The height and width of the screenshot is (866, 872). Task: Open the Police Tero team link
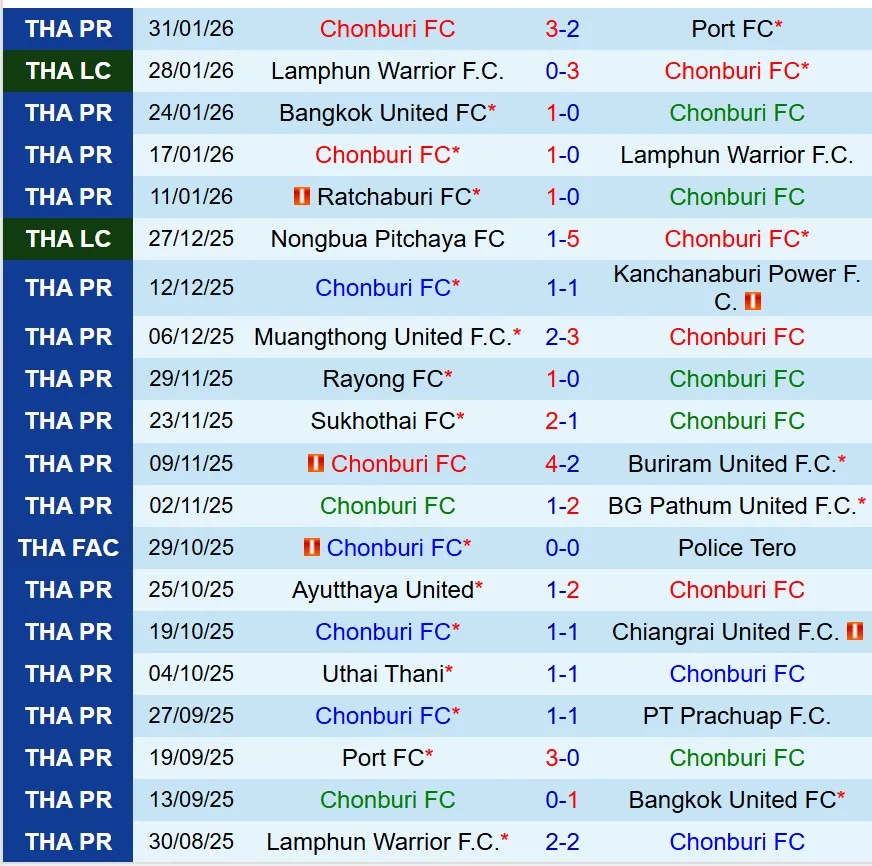point(737,548)
